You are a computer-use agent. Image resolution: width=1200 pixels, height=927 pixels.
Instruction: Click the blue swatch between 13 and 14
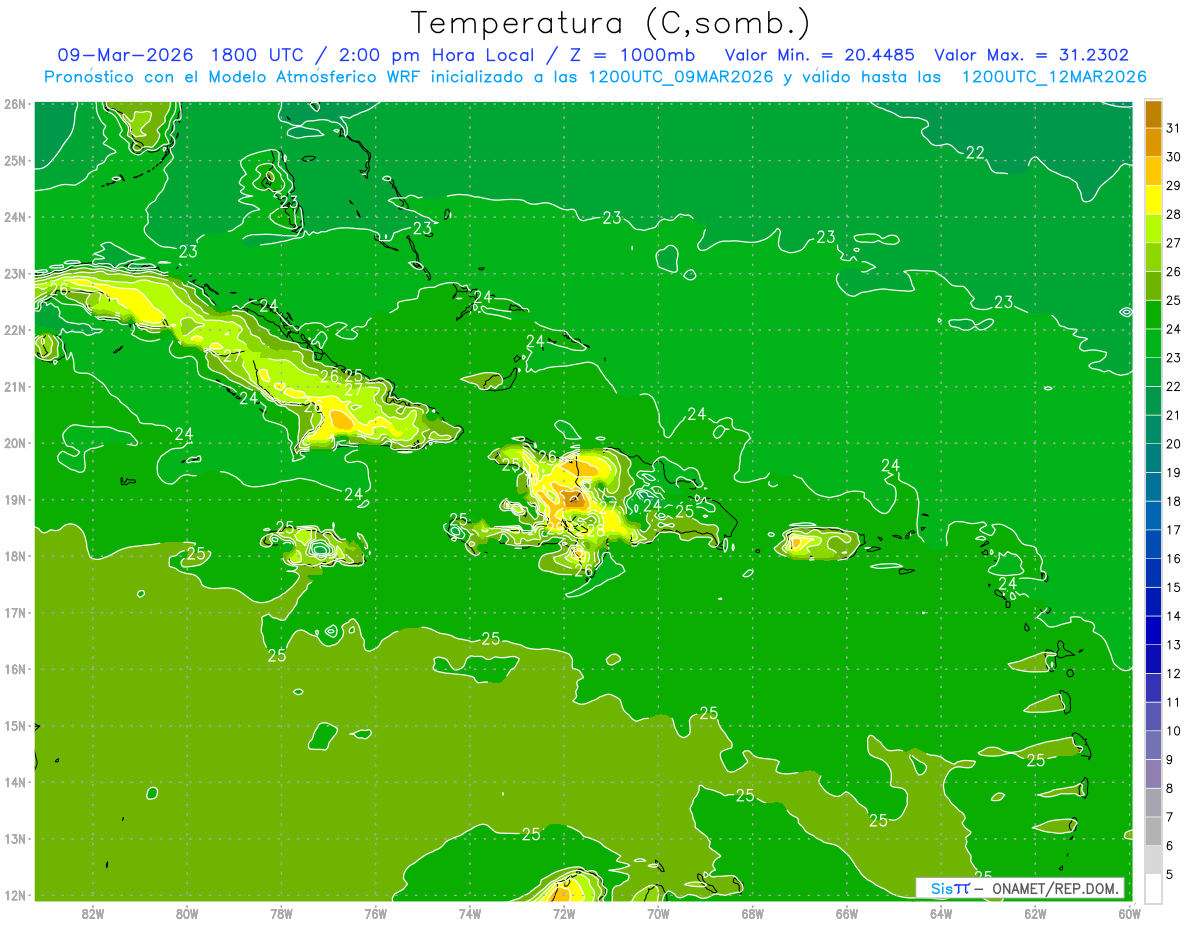click(x=1153, y=631)
